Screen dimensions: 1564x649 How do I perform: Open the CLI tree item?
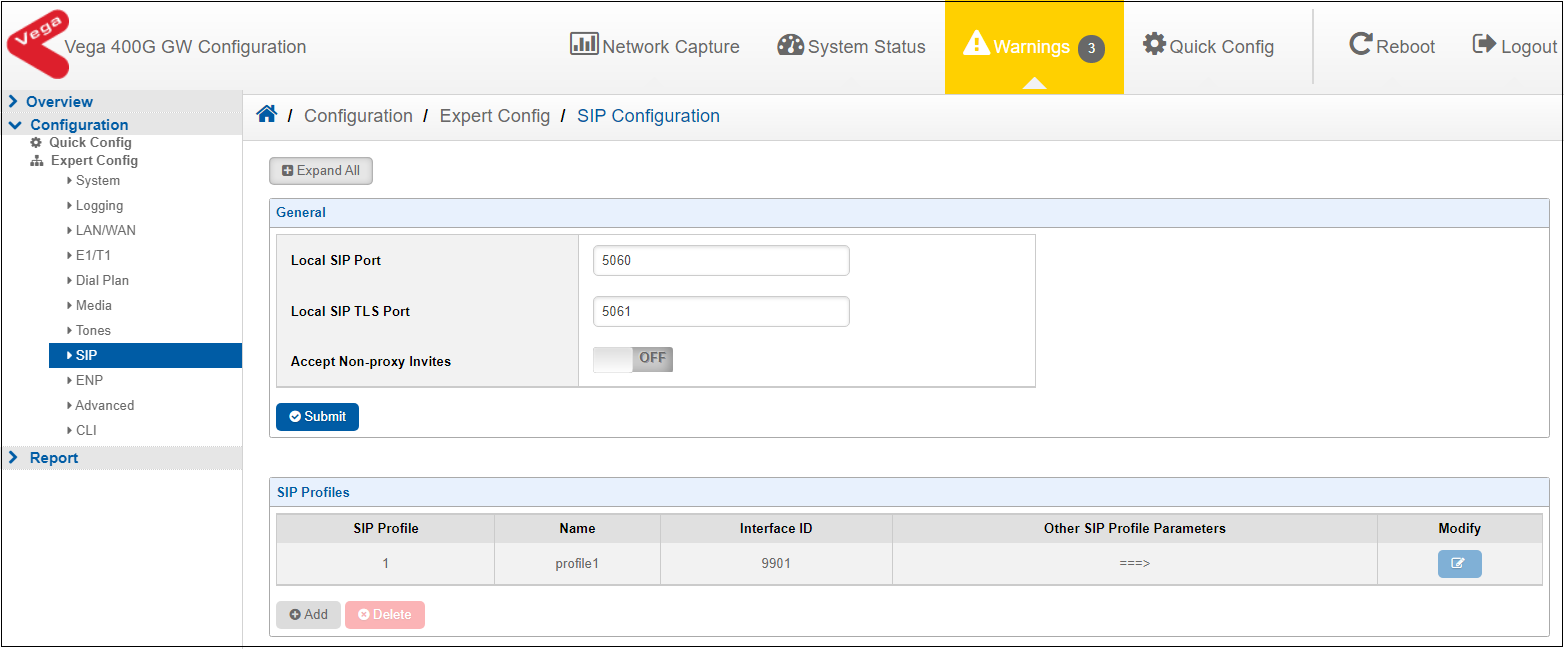86,431
